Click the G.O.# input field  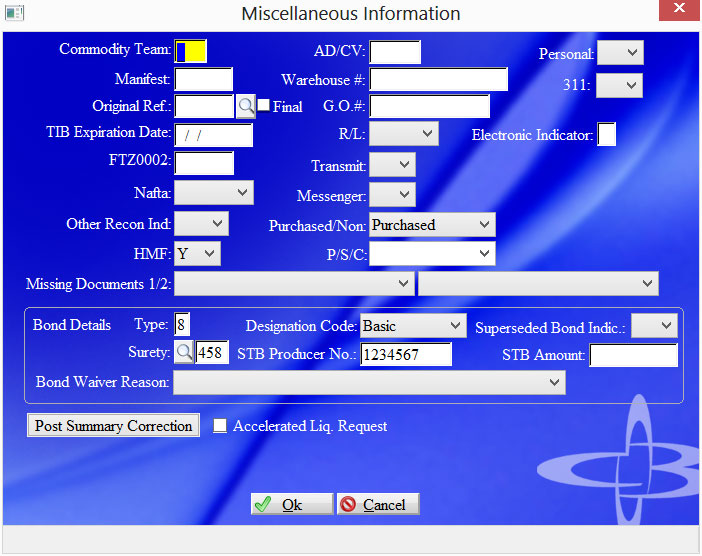(429, 106)
